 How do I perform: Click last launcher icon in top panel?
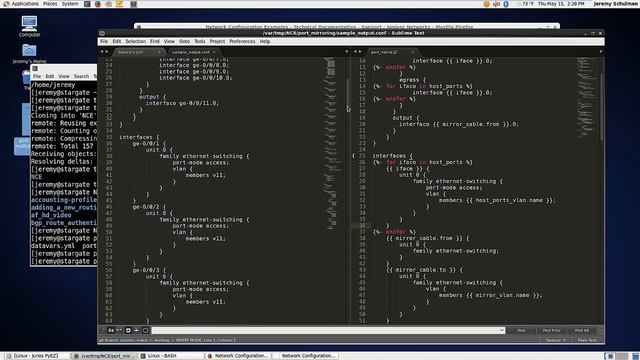coord(133,4)
